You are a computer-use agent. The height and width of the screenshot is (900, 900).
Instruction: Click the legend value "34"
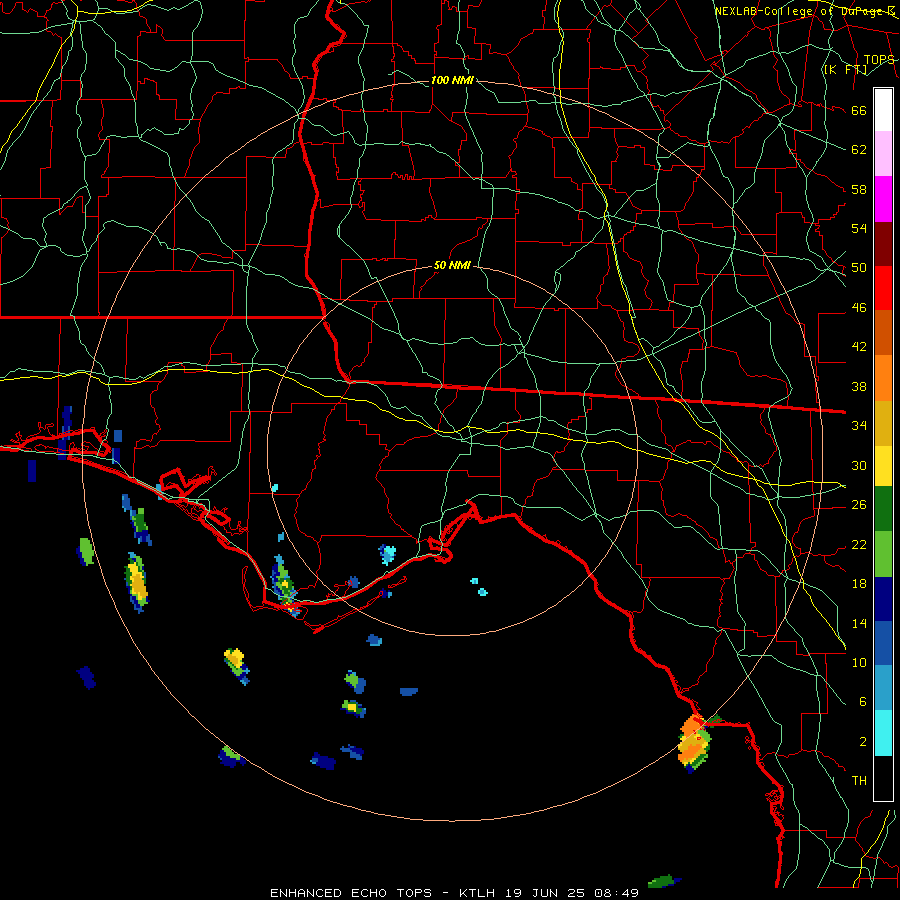(859, 425)
